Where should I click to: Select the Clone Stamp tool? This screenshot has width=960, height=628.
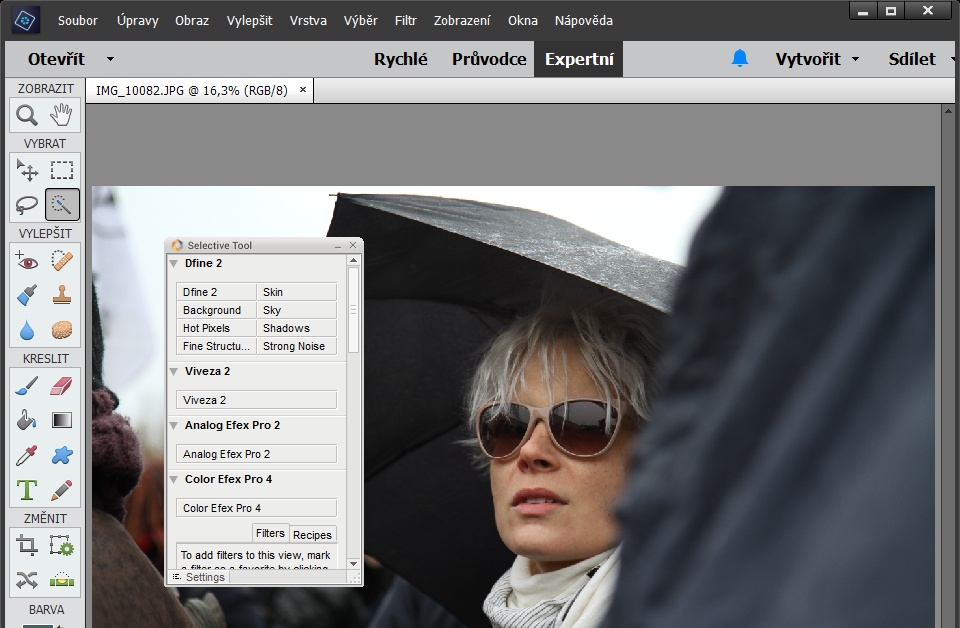[x=62, y=295]
